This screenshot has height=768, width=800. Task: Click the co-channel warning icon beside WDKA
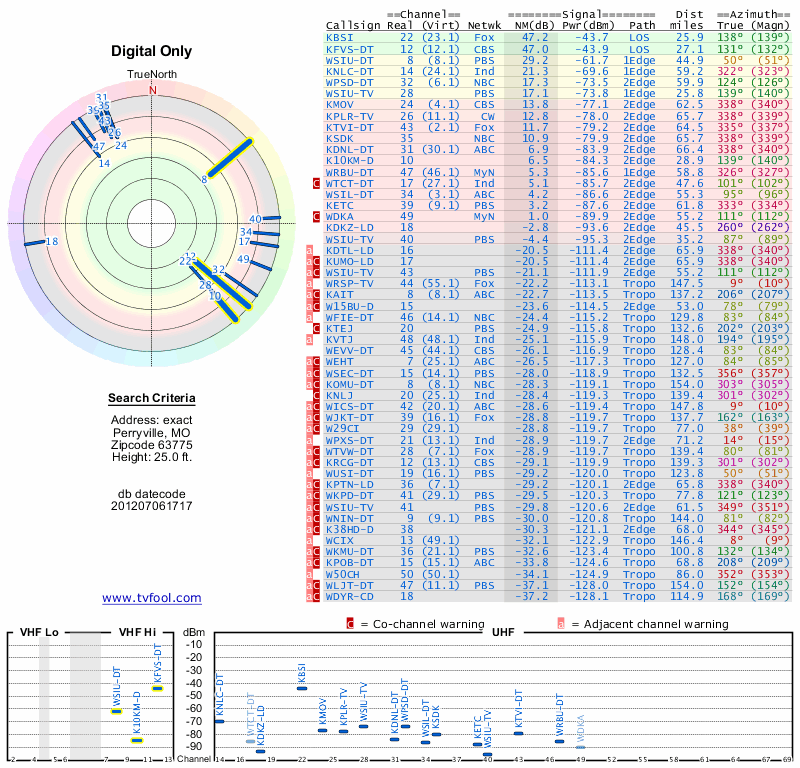point(316,216)
